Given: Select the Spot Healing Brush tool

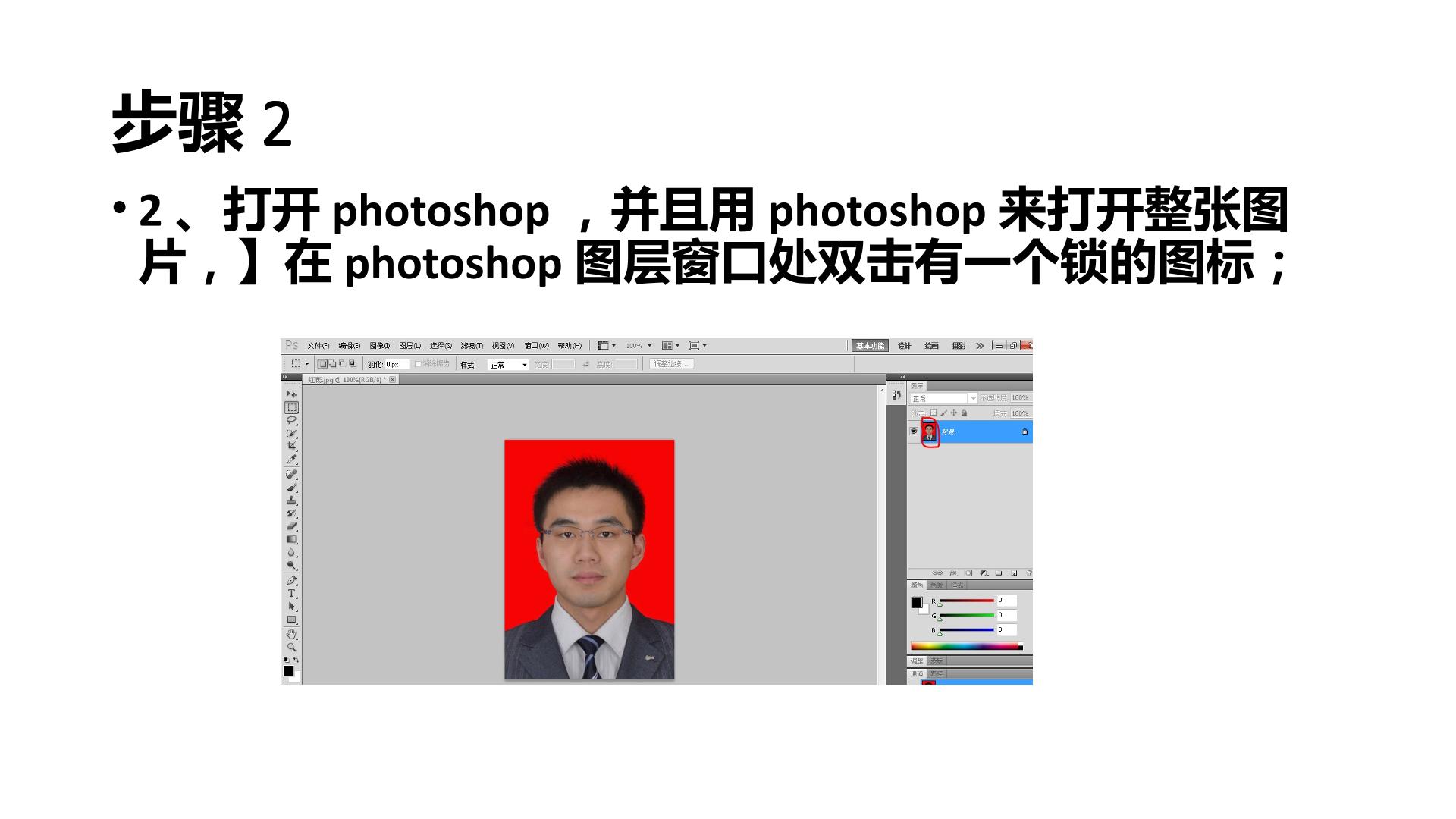Looking at the screenshot, I should tap(291, 474).
